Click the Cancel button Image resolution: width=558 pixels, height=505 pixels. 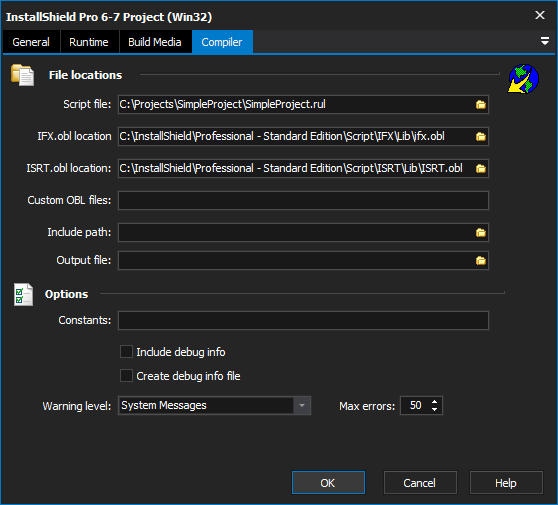[420, 483]
